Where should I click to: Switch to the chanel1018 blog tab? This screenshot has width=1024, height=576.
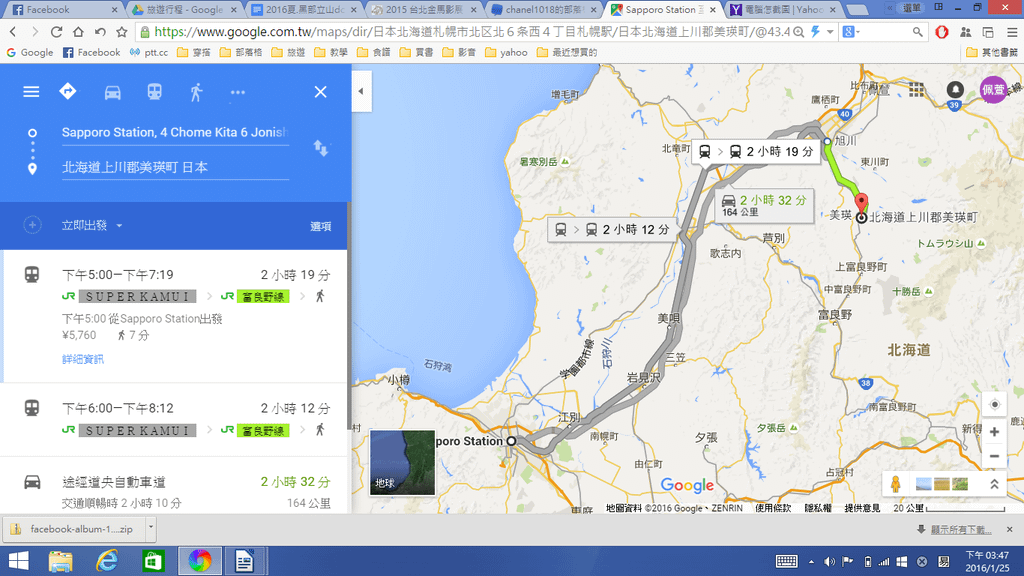[x=543, y=9]
